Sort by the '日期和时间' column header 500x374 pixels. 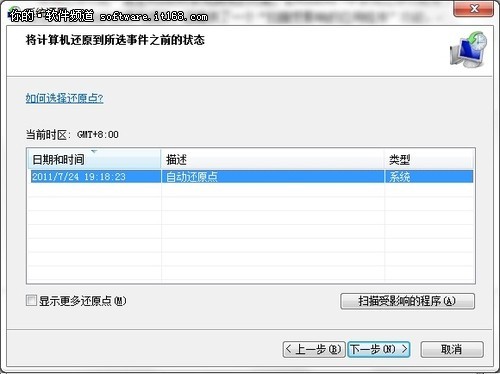point(94,159)
